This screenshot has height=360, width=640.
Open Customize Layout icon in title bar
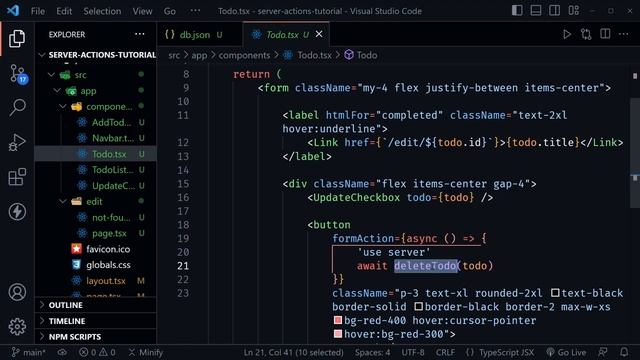tap(573, 11)
